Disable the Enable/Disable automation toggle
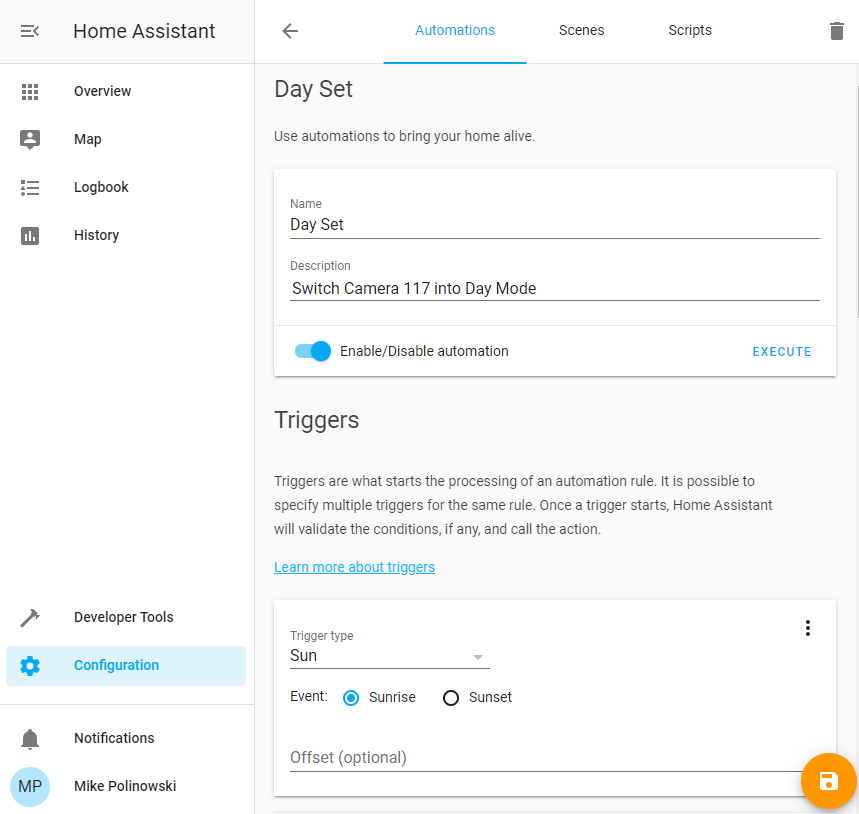The width and height of the screenshot is (859, 814). tap(312, 351)
